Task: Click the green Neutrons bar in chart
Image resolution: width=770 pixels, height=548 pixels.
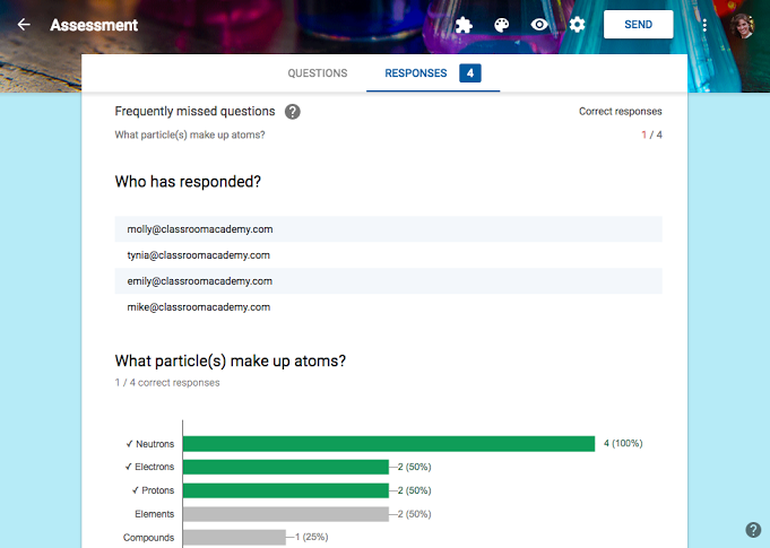Action: click(x=389, y=444)
